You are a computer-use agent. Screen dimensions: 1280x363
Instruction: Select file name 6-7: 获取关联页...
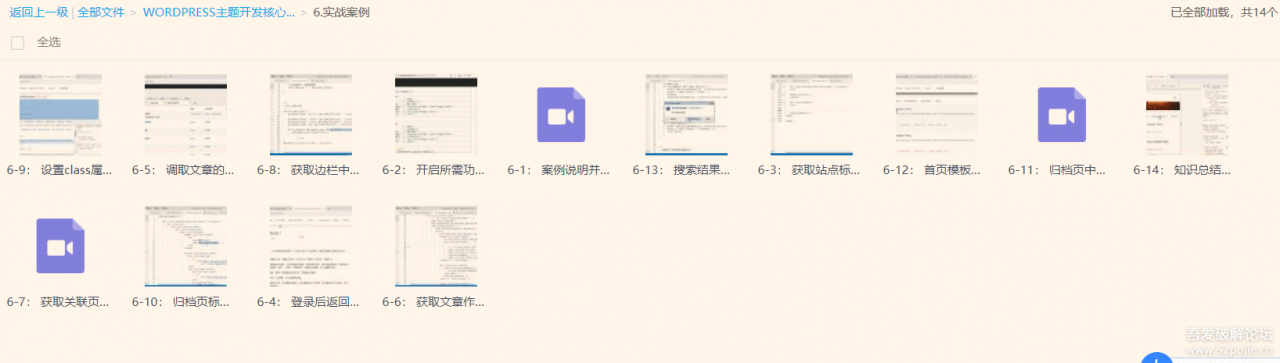(x=58, y=301)
